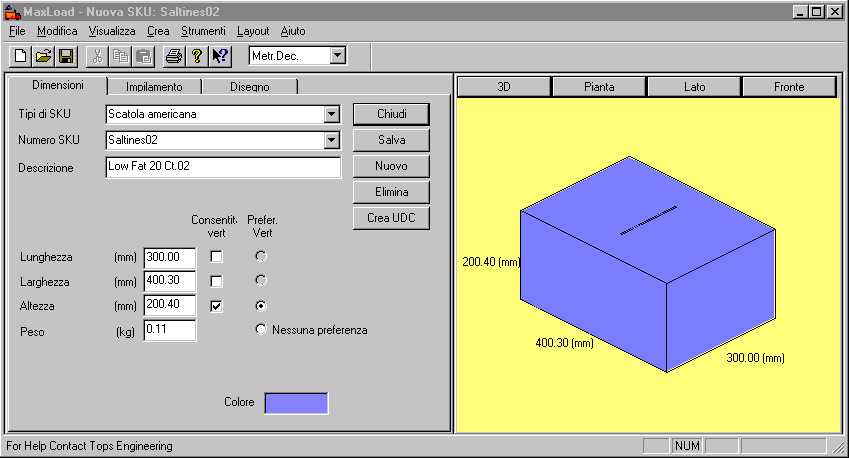This screenshot has height=458, width=849.
Task: Show the Lato view
Action: (x=694, y=87)
